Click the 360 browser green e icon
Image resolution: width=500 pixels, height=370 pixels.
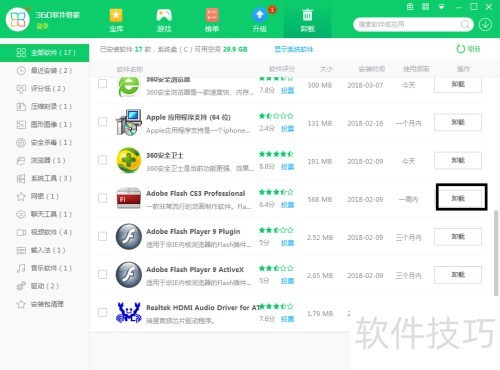129,86
